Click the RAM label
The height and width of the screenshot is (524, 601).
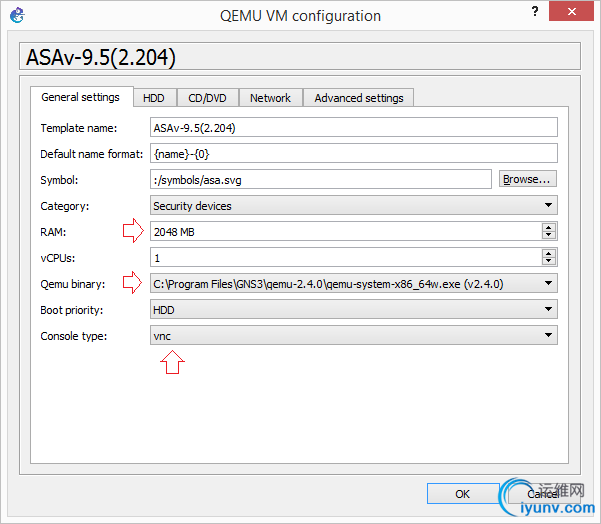53,232
